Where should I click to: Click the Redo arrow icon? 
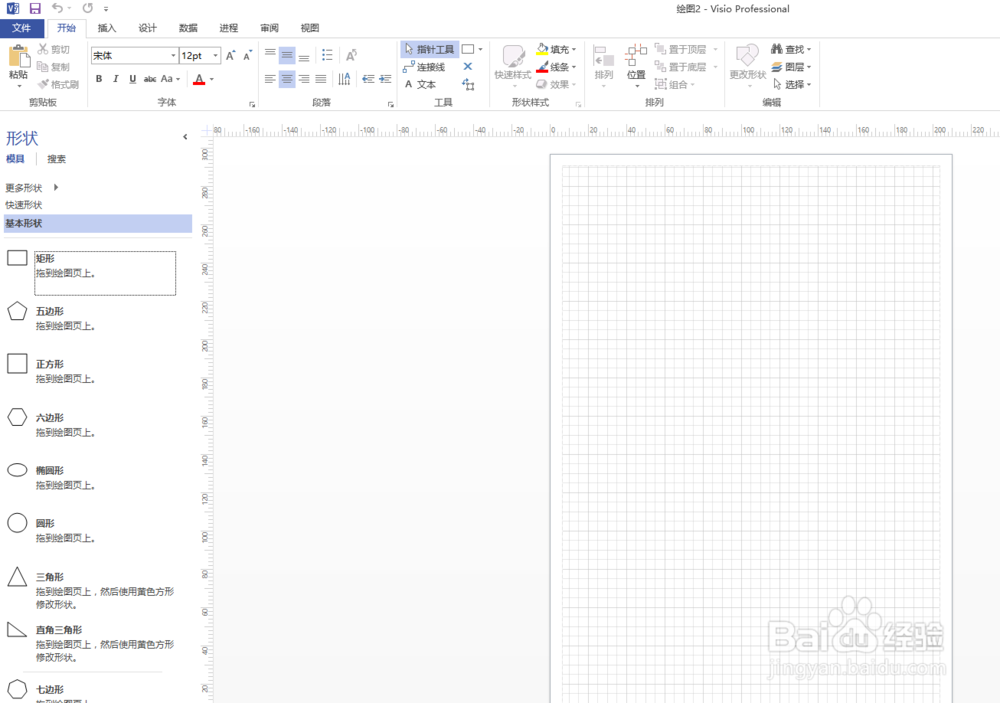pos(87,8)
